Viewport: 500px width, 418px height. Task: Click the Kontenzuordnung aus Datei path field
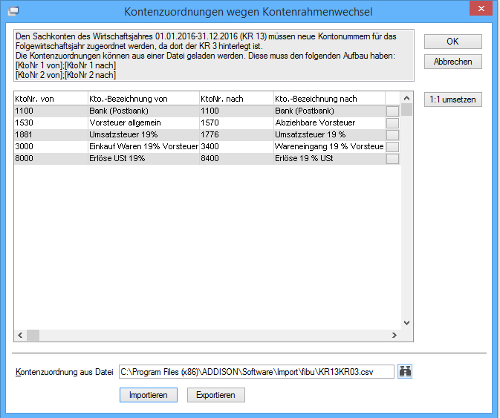point(257,371)
